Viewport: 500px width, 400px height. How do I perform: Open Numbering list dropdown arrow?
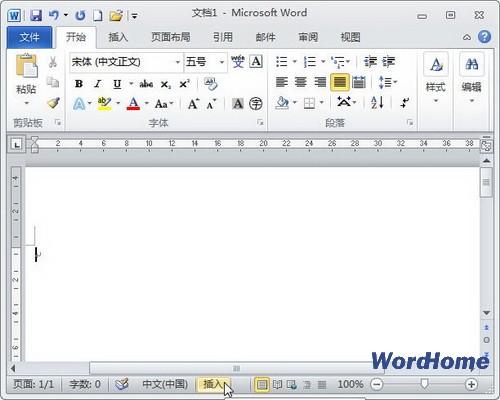323,62
